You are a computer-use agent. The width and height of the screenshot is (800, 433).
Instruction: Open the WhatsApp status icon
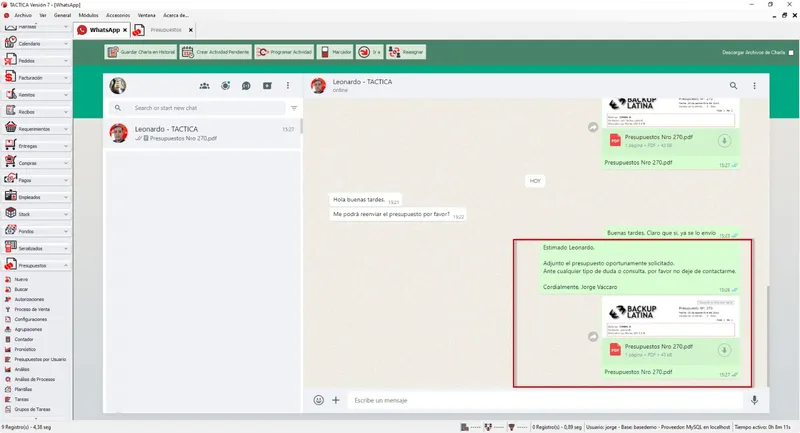[225, 86]
